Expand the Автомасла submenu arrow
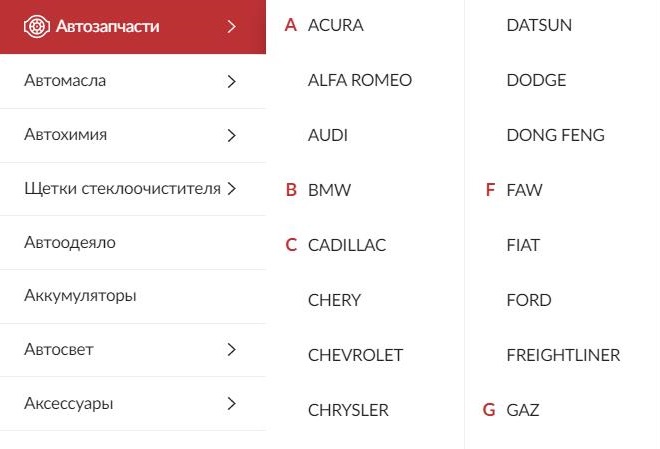660x449 pixels. 231,81
